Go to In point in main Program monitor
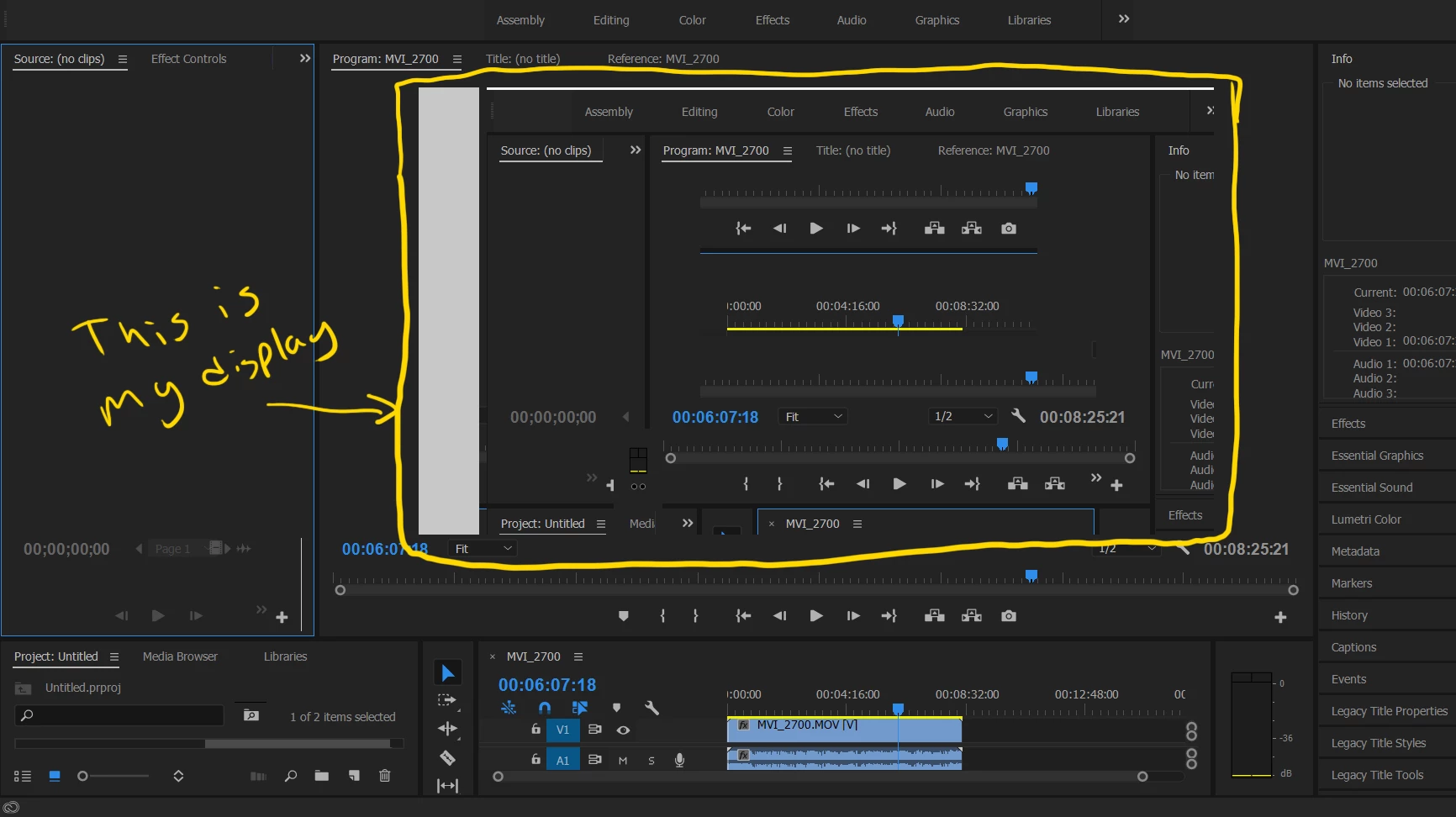 pos(743,616)
